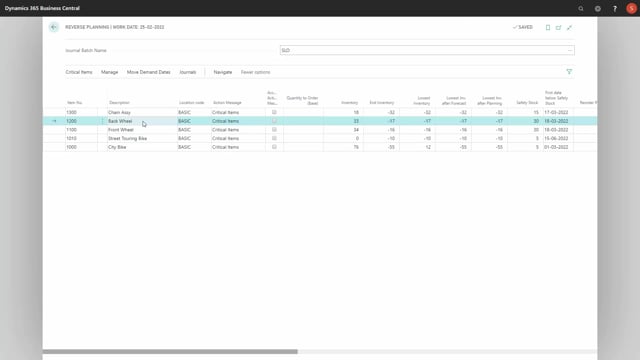Tick Accept Action Message for Back Wheel
Image resolution: width=640 pixels, height=360 pixels.
(x=274, y=121)
